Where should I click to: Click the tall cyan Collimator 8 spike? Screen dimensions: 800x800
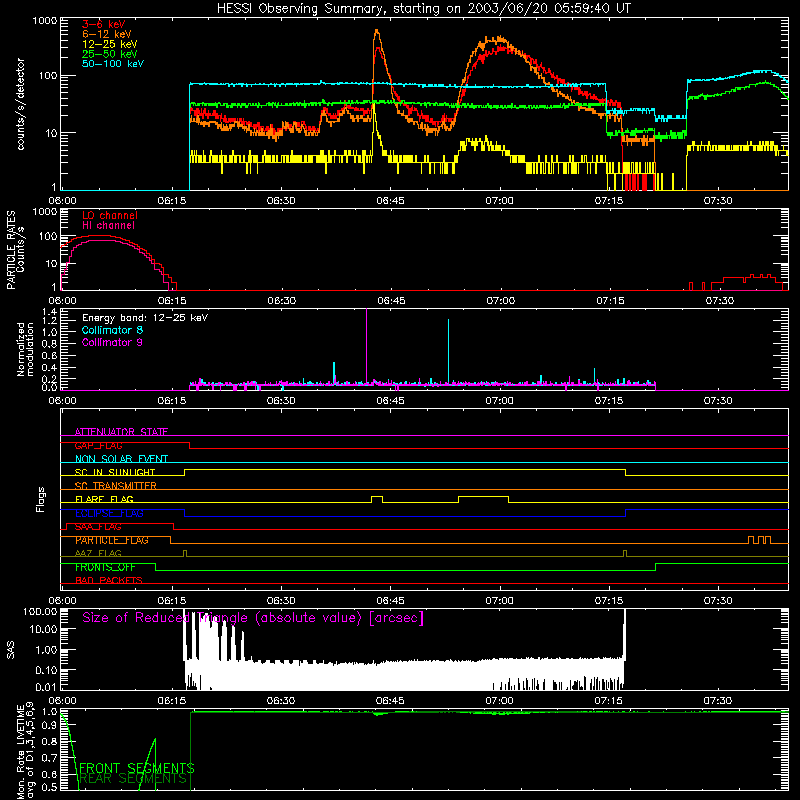pos(448,351)
